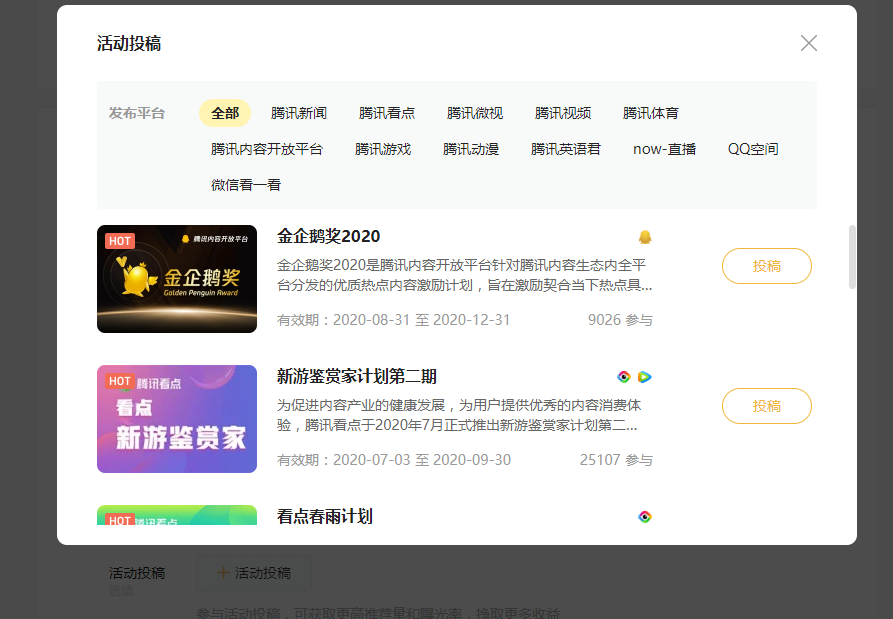Filter by 腾讯新闻 platform
This screenshot has height=619, width=893.
pos(299,113)
